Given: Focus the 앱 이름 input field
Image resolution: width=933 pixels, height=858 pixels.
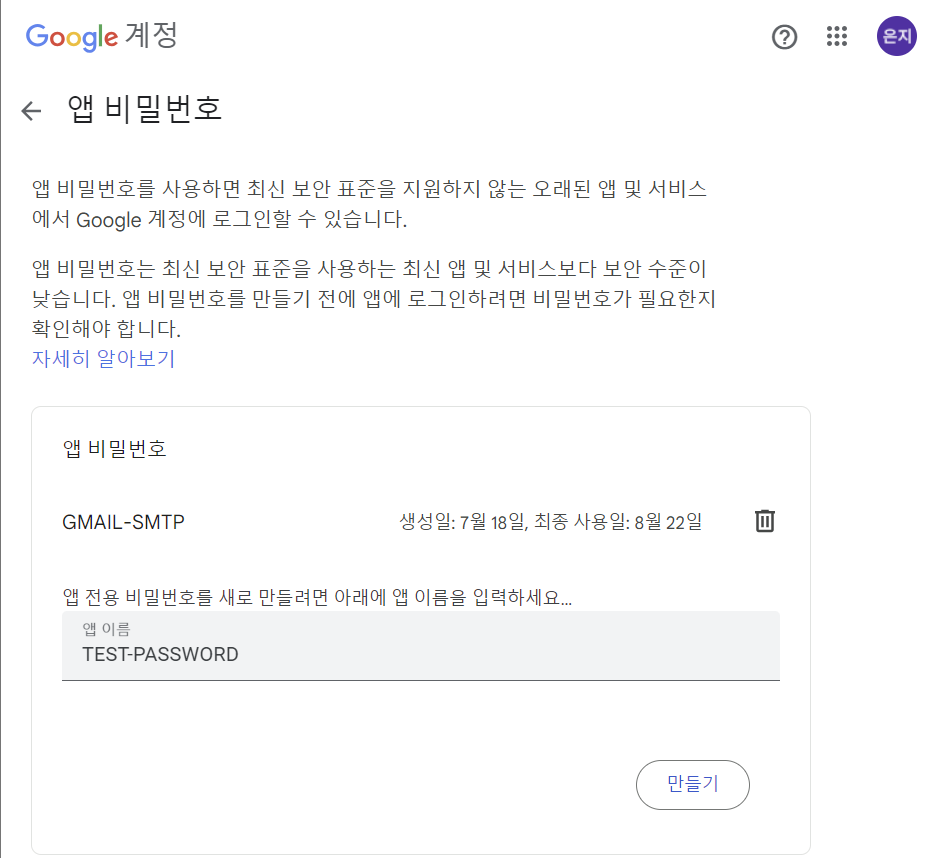Looking at the screenshot, I should pyautogui.click(x=421, y=646).
